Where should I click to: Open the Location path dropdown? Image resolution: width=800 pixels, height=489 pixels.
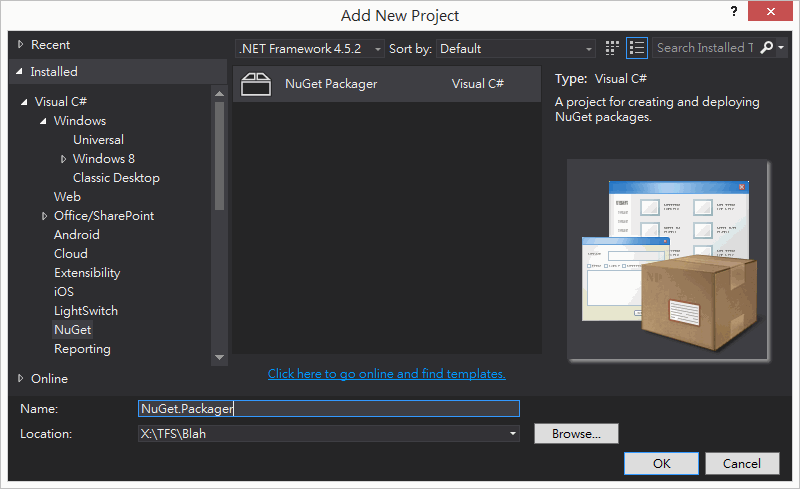(x=513, y=434)
